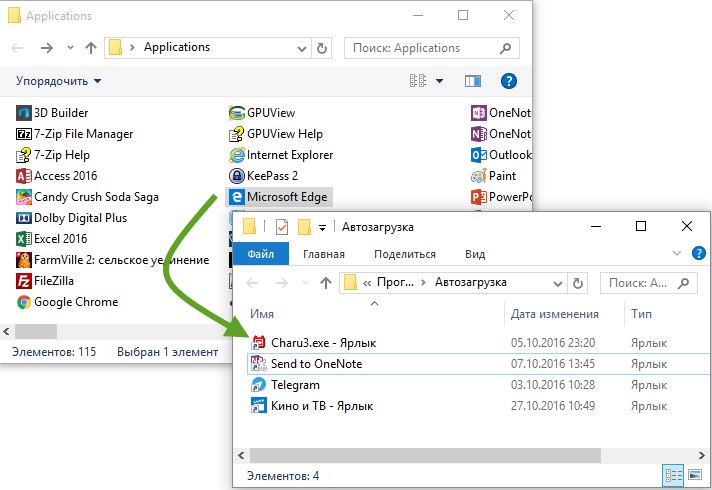Select the GPUView icon
The height and width of the screenshot is (490, 712).
(x=237, y=113)
